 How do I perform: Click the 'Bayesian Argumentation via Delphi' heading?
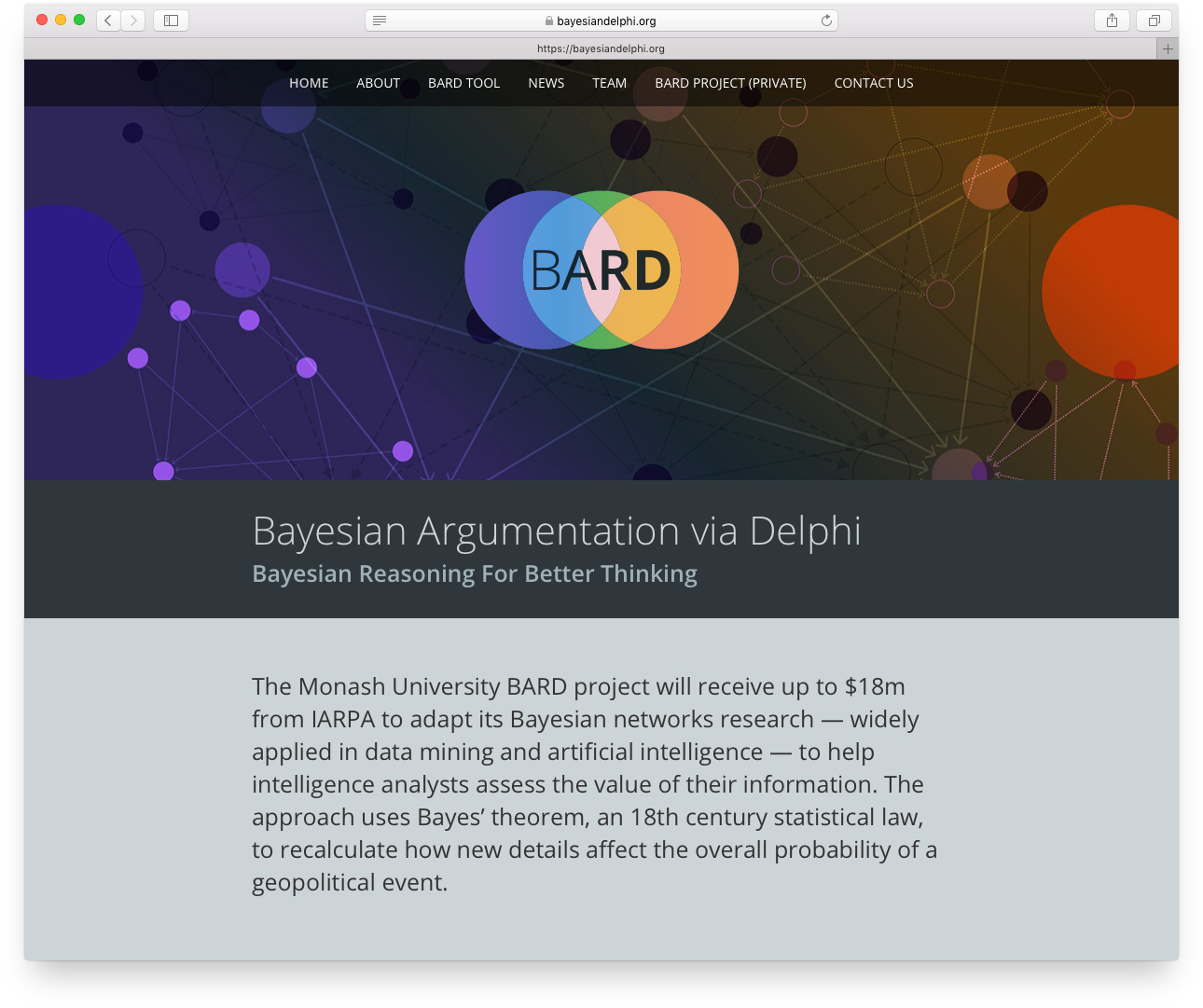(x=557, y=531)
